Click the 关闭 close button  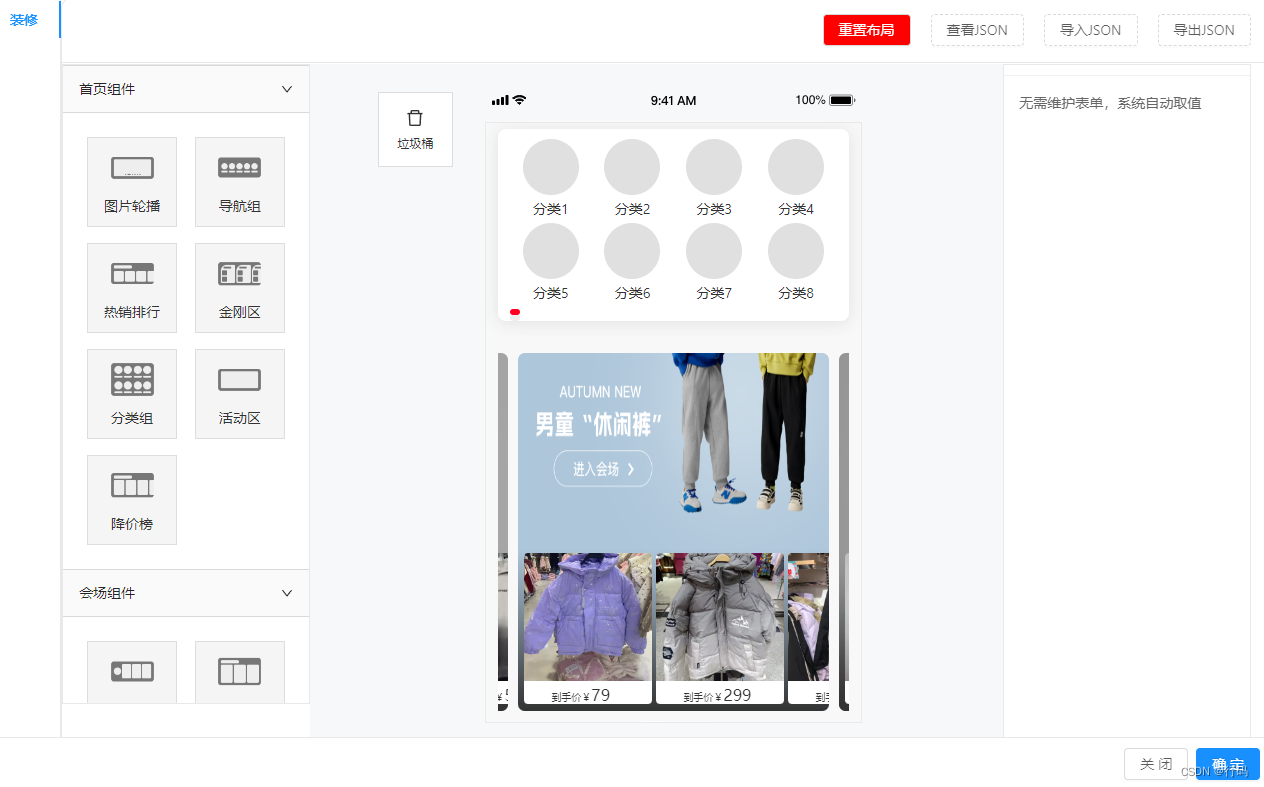point(1156,764)
